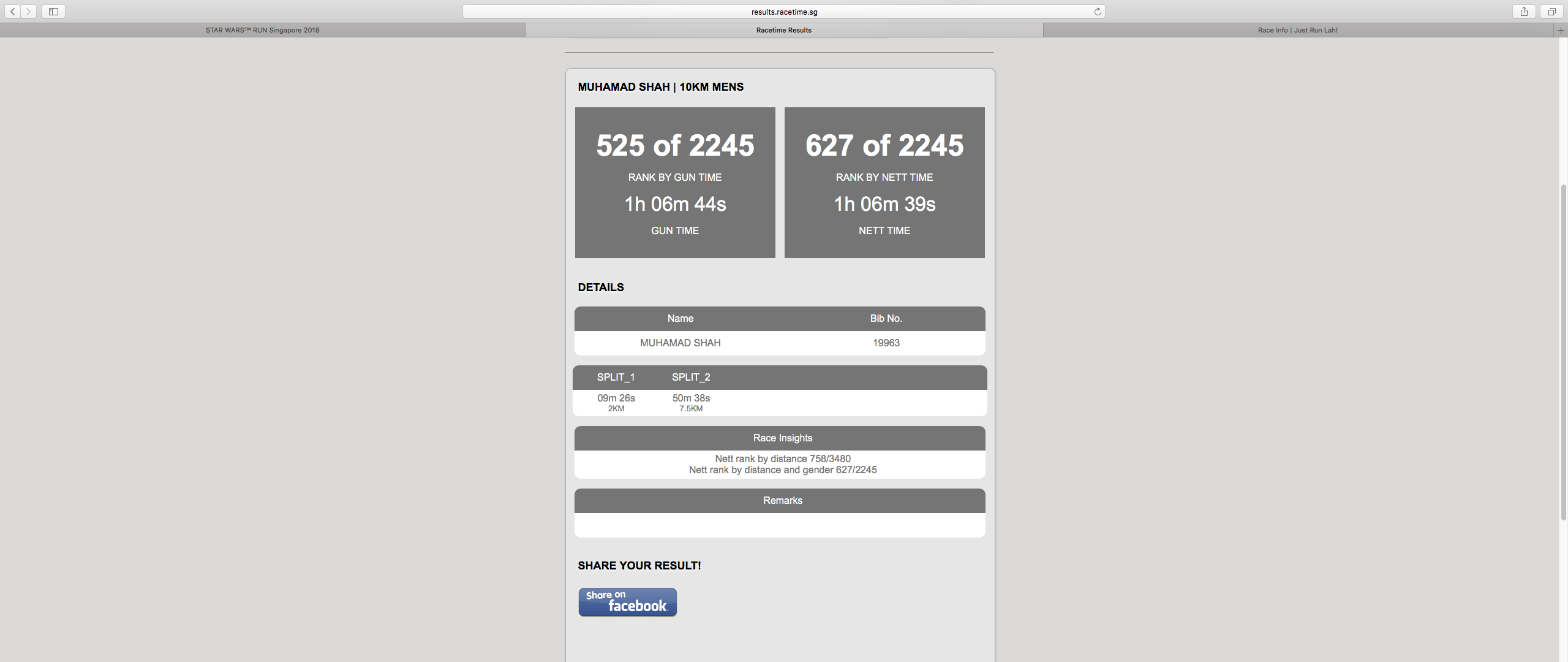Switch to STAR WARS RUN Singapore 2018 tab

tap(262, 30)
